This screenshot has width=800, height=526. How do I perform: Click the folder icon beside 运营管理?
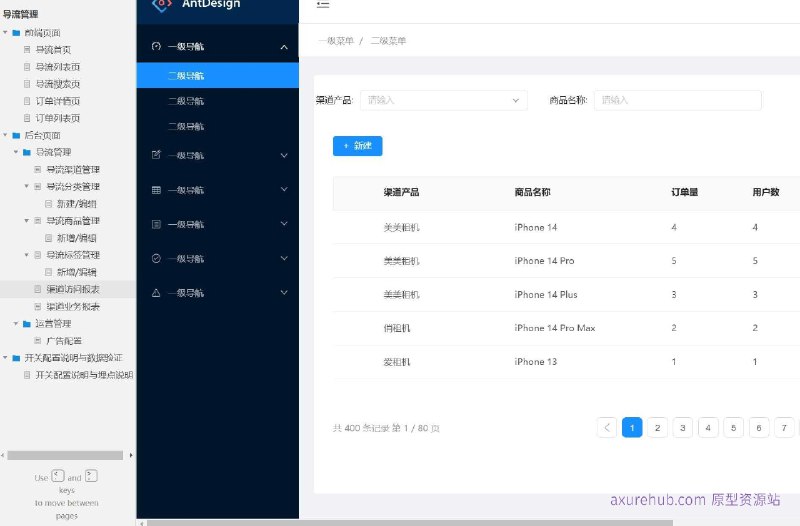(27, 323)
